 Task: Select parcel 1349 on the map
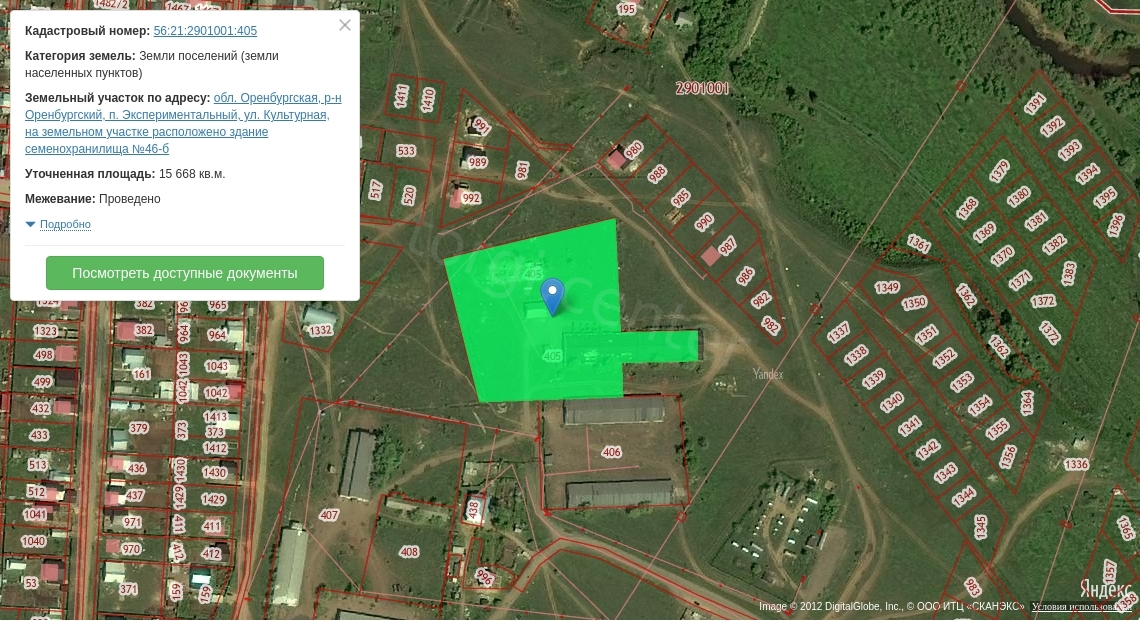[x=887, y=287]
